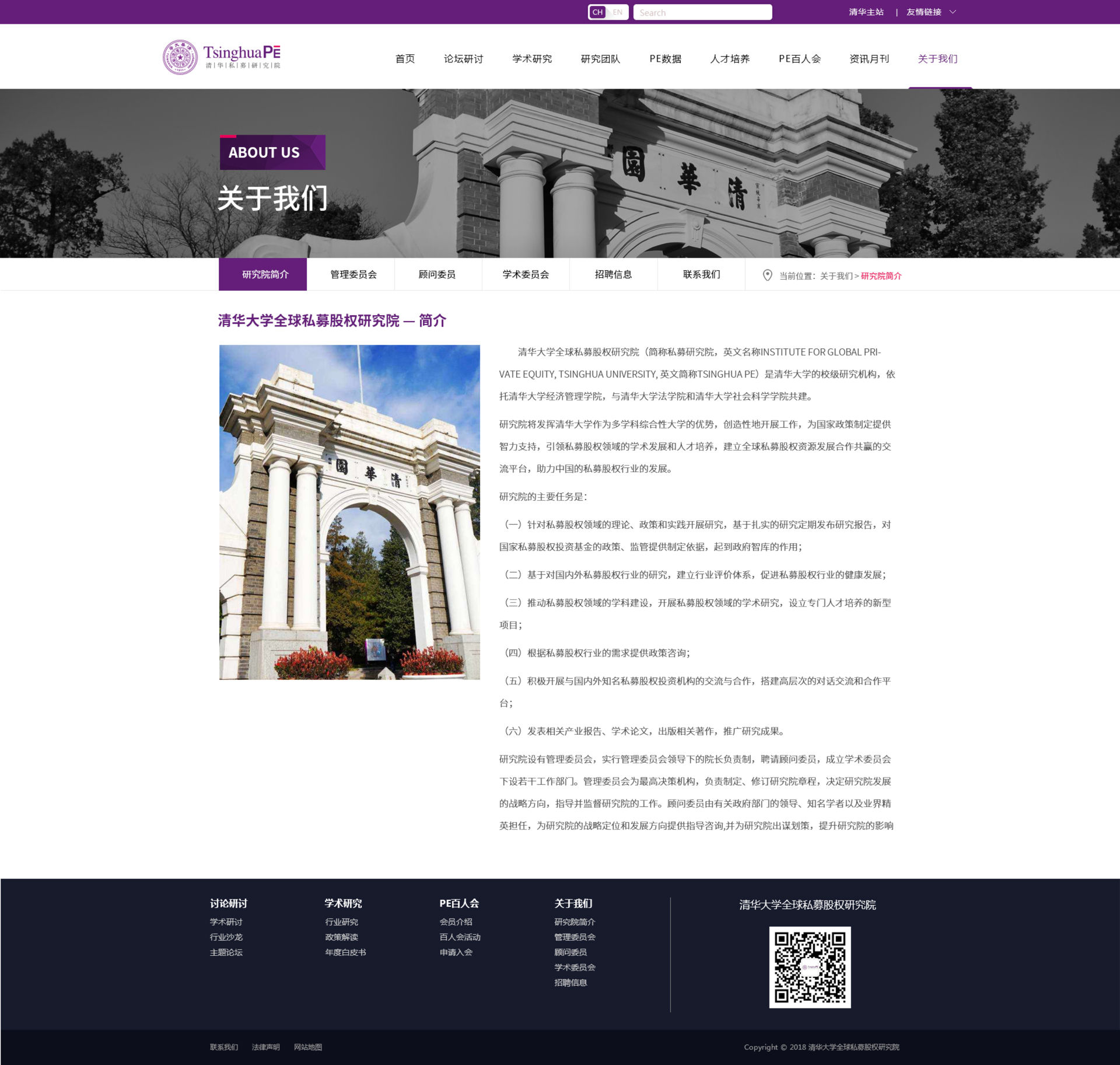1120x1065 pixels.
Task: Open 法律声明 in bottom bar
Action: tap(265, 1047)
